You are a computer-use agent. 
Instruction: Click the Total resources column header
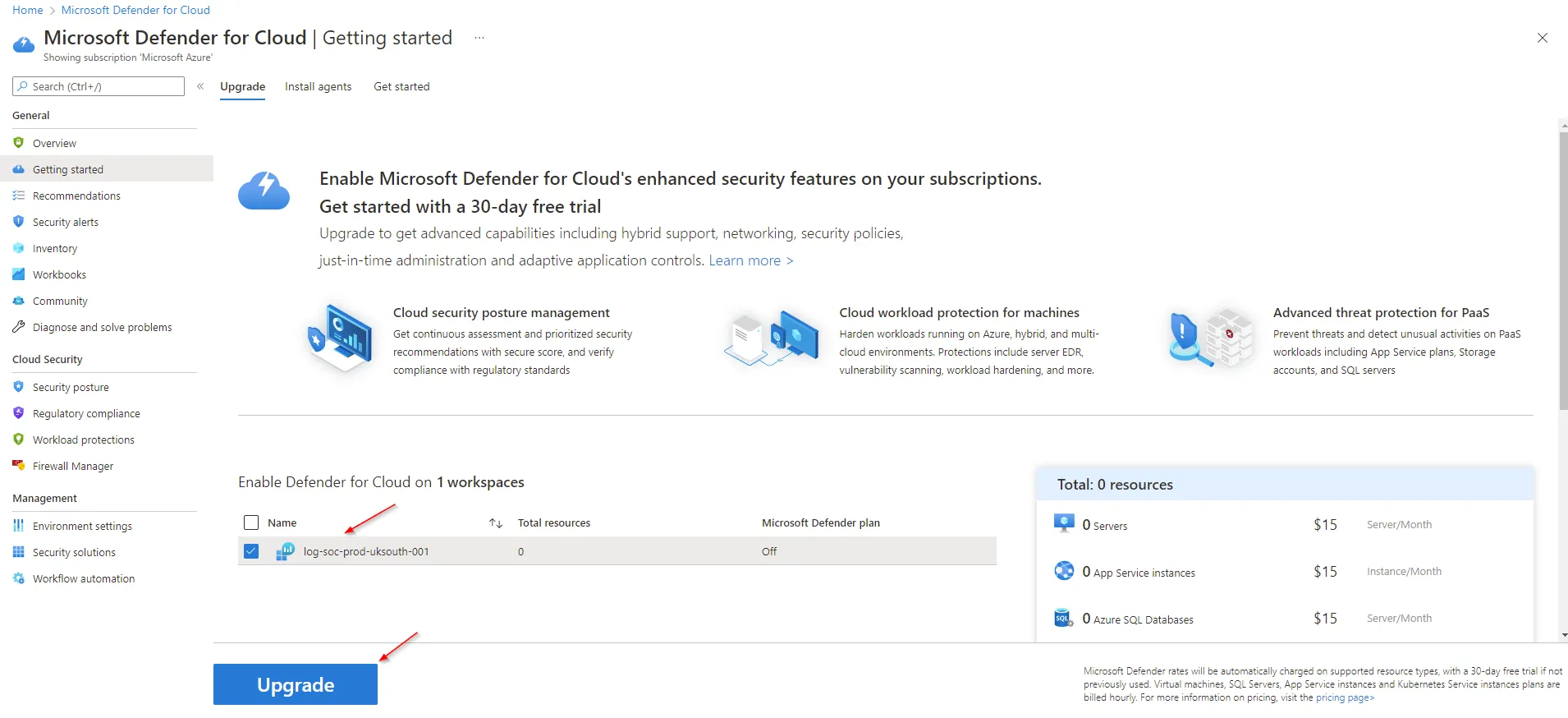click(x=554, y=522)
